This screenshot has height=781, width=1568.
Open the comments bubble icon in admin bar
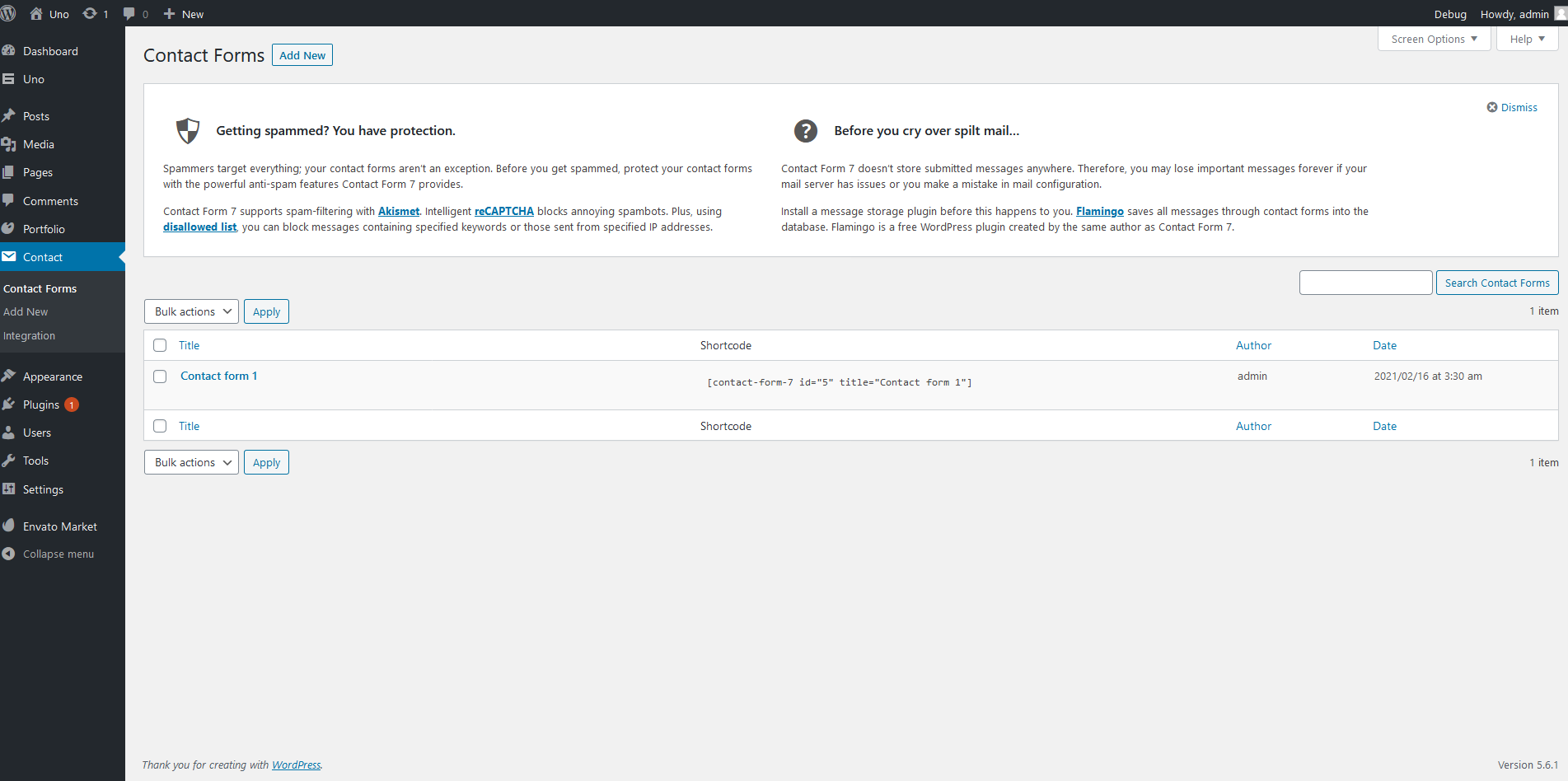(129, 14)
